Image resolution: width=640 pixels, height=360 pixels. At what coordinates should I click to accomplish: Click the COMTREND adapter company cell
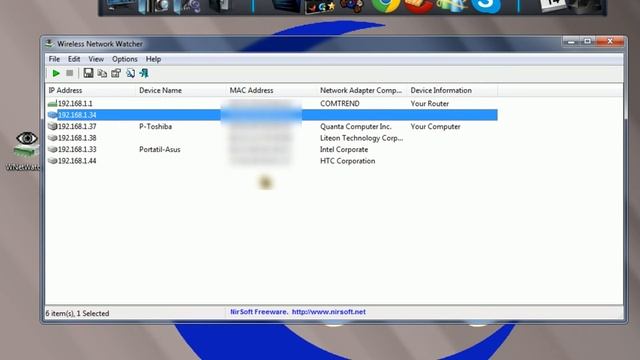pyautogui.click(x=340, y=104)
